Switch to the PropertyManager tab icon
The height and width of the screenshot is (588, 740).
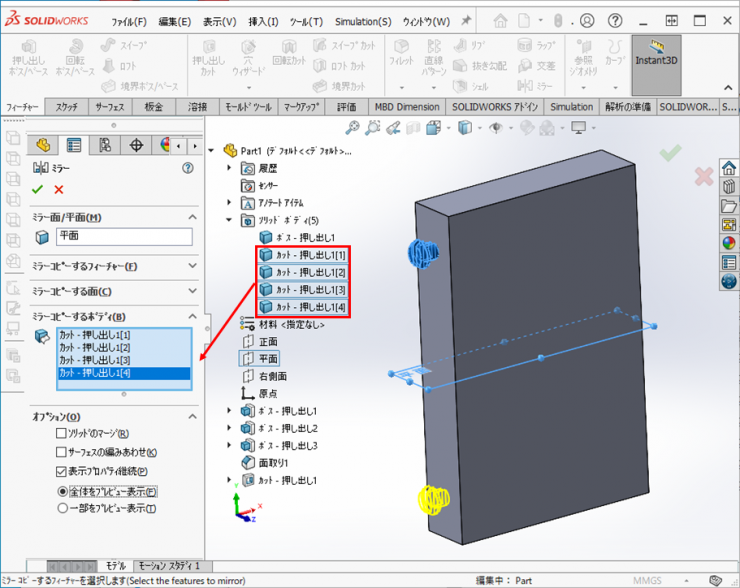(73, 145)
